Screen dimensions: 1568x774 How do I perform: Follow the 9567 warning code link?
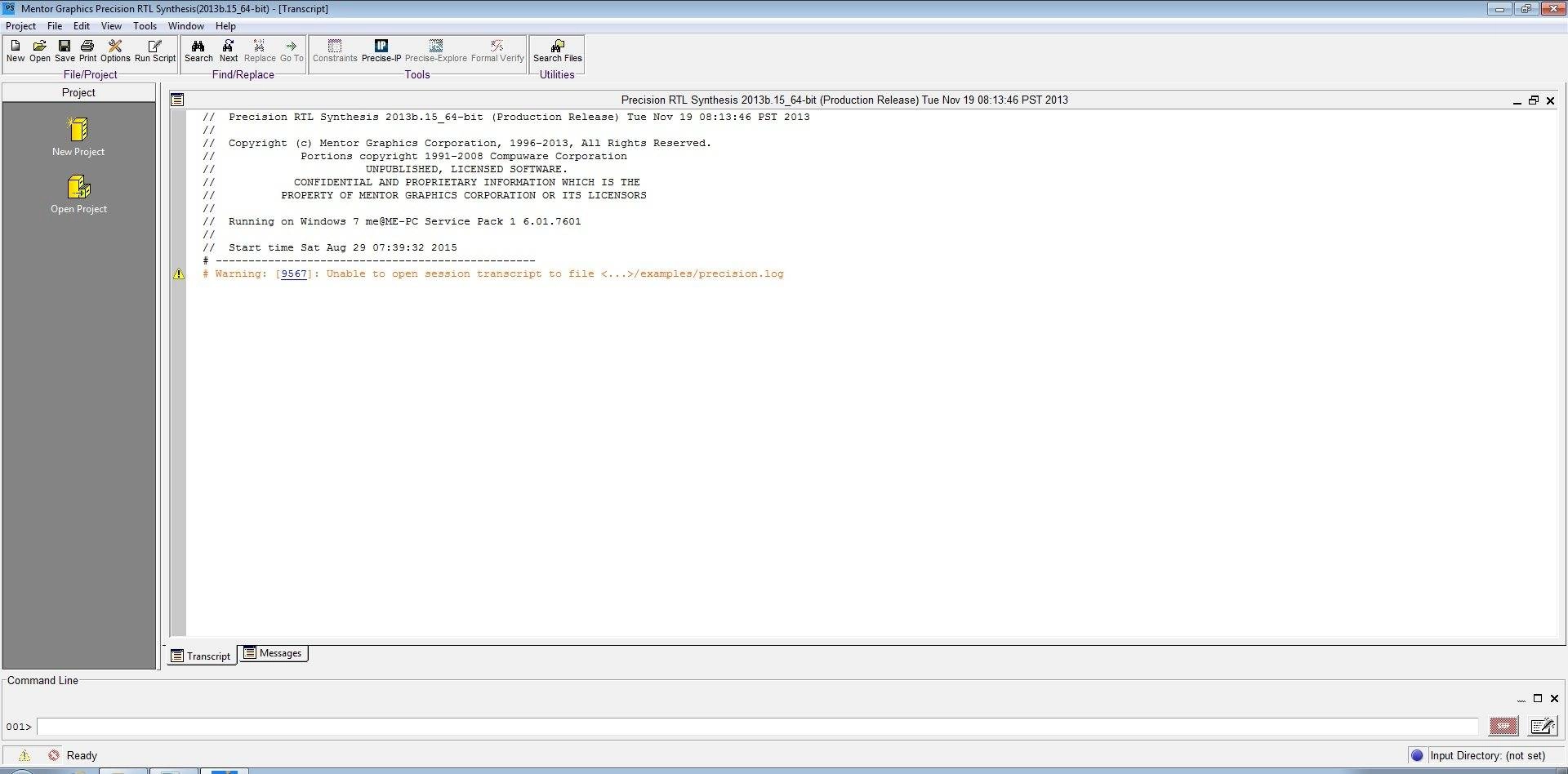click(294, 274)
